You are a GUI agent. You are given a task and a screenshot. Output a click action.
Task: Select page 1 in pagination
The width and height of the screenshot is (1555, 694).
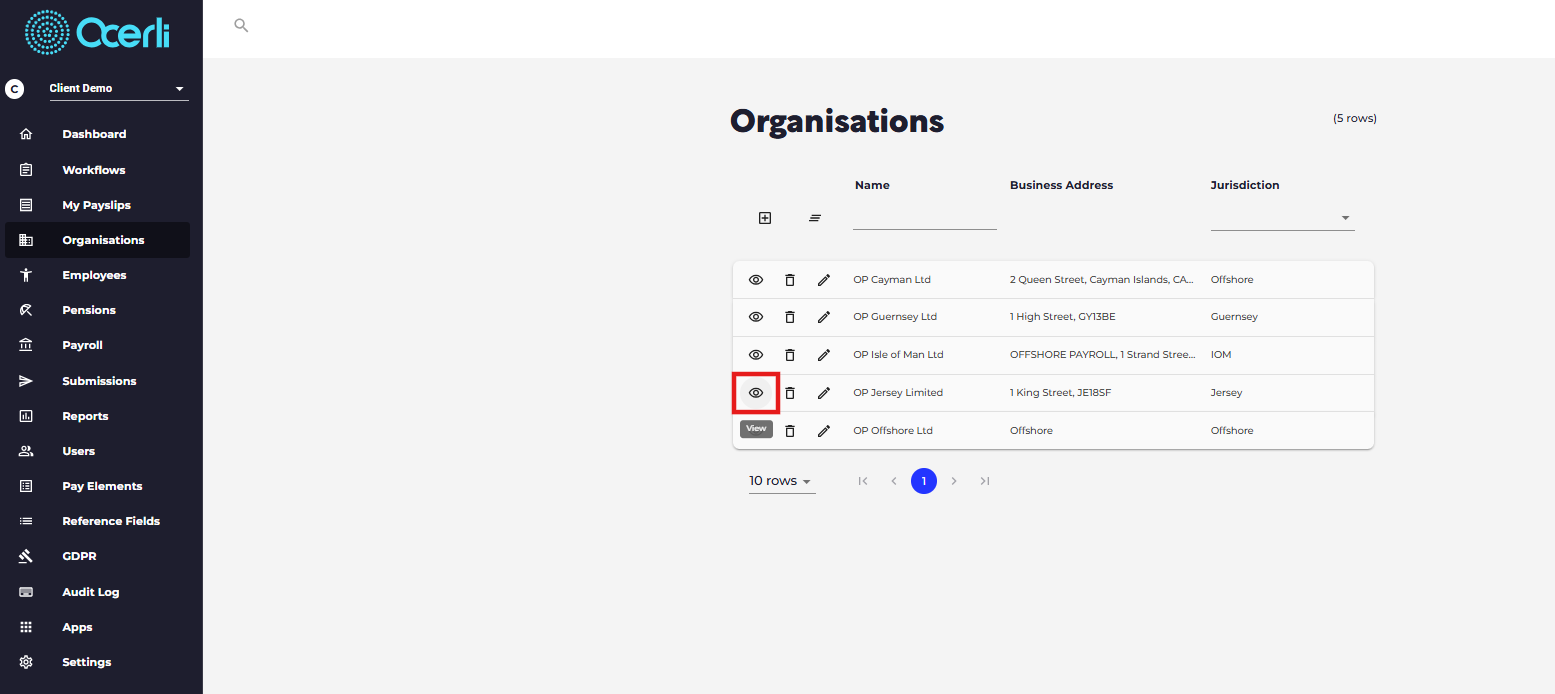(x=924, y=481)
